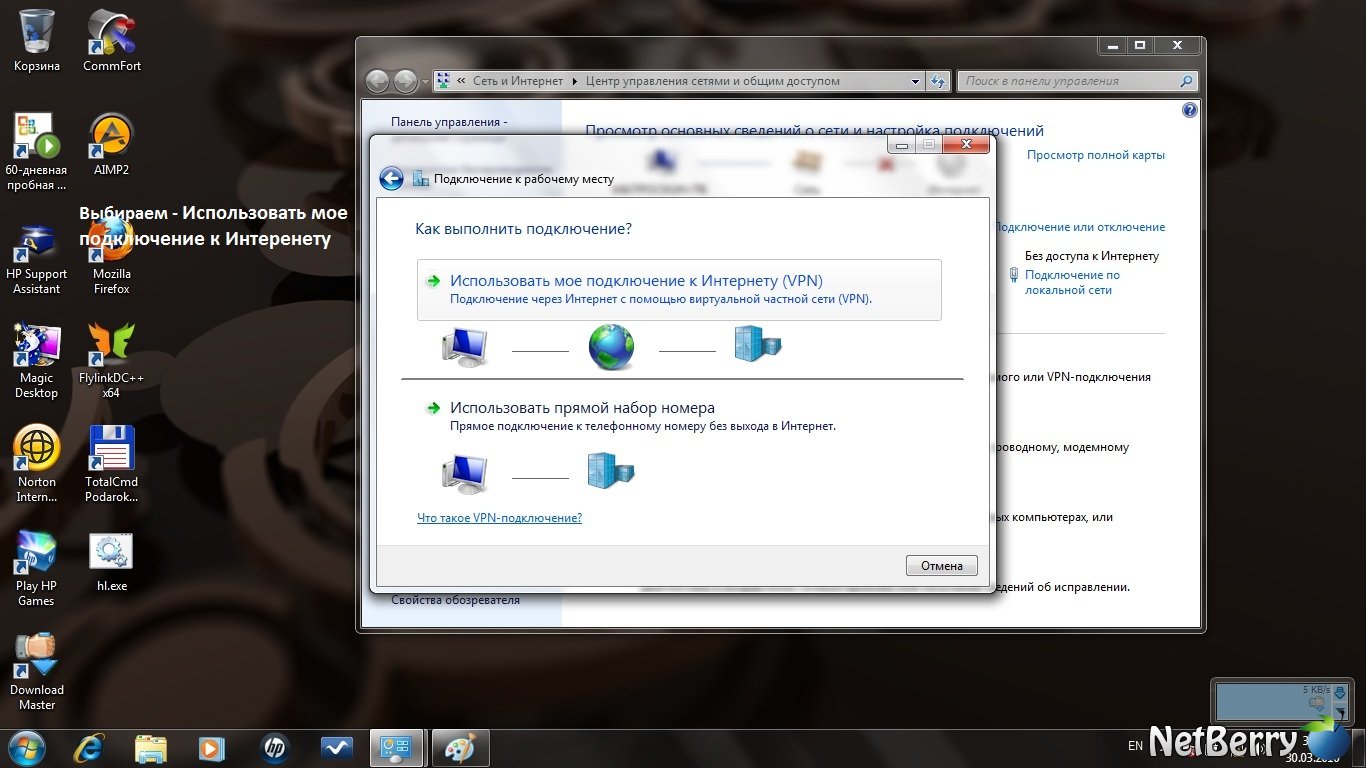
Task: Click the wizard's blue back arrow
Action: [x=391, y=179]
